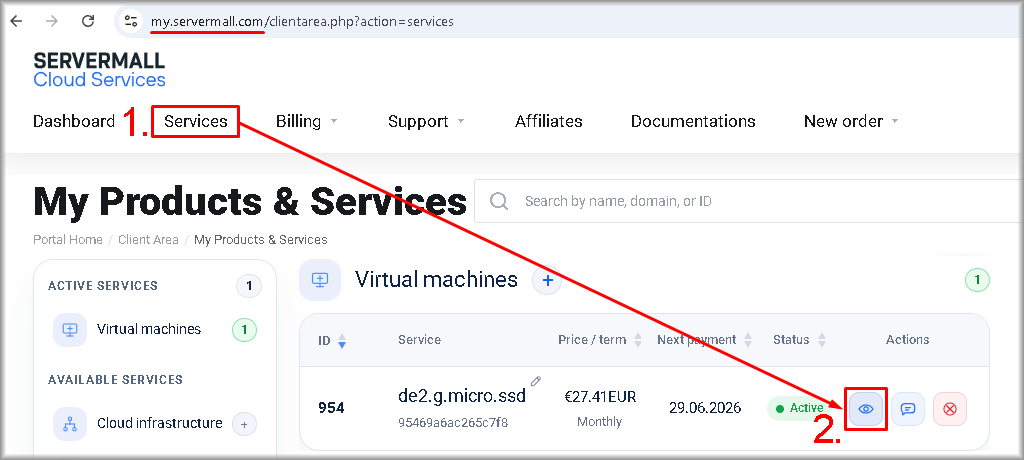
Task: Go to Portal Home breadcrumb
Action: tap(68, 240)
